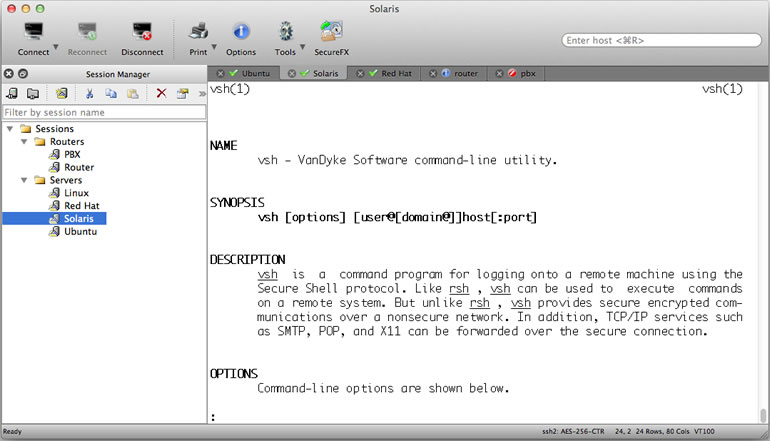Screen dimensions: 770x441
Task: Click the Cut scissors icon in Session Manager
Action: coord(89,93)
